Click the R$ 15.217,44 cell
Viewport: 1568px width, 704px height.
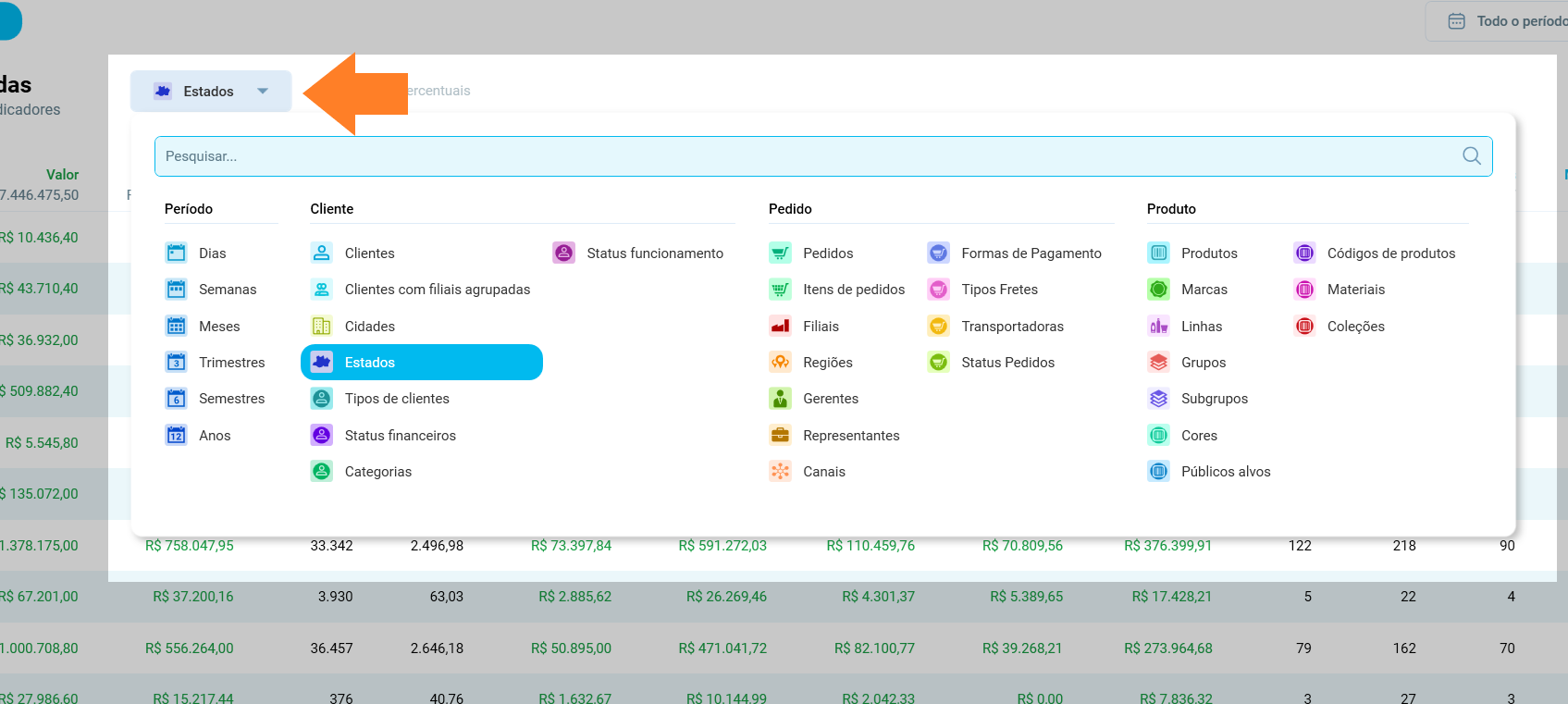coord(193,698)
